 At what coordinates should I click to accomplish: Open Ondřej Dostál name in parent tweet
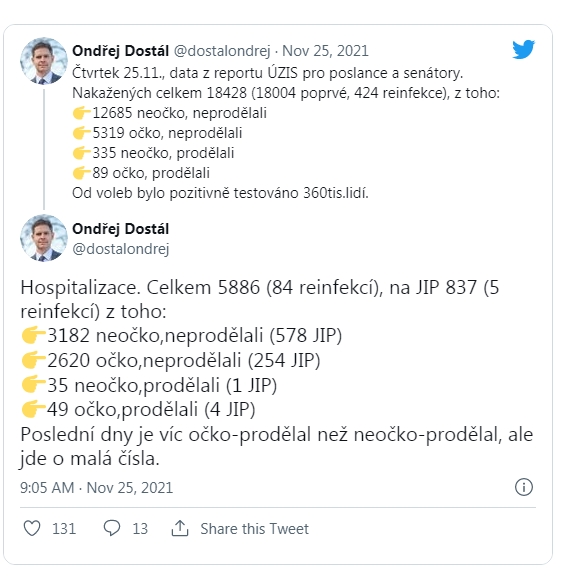click(120, 51)
